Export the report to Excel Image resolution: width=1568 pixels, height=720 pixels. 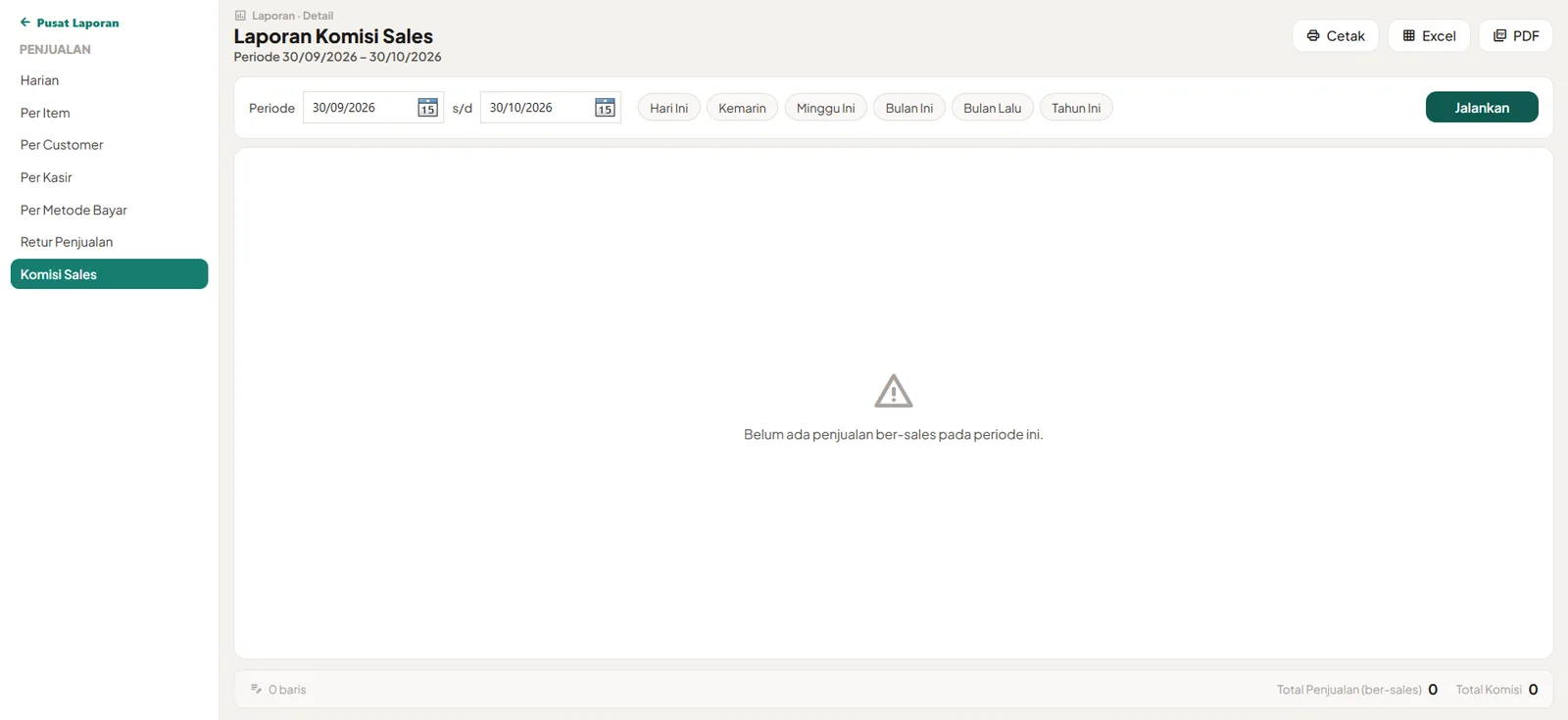click(x=1429, y=36)
